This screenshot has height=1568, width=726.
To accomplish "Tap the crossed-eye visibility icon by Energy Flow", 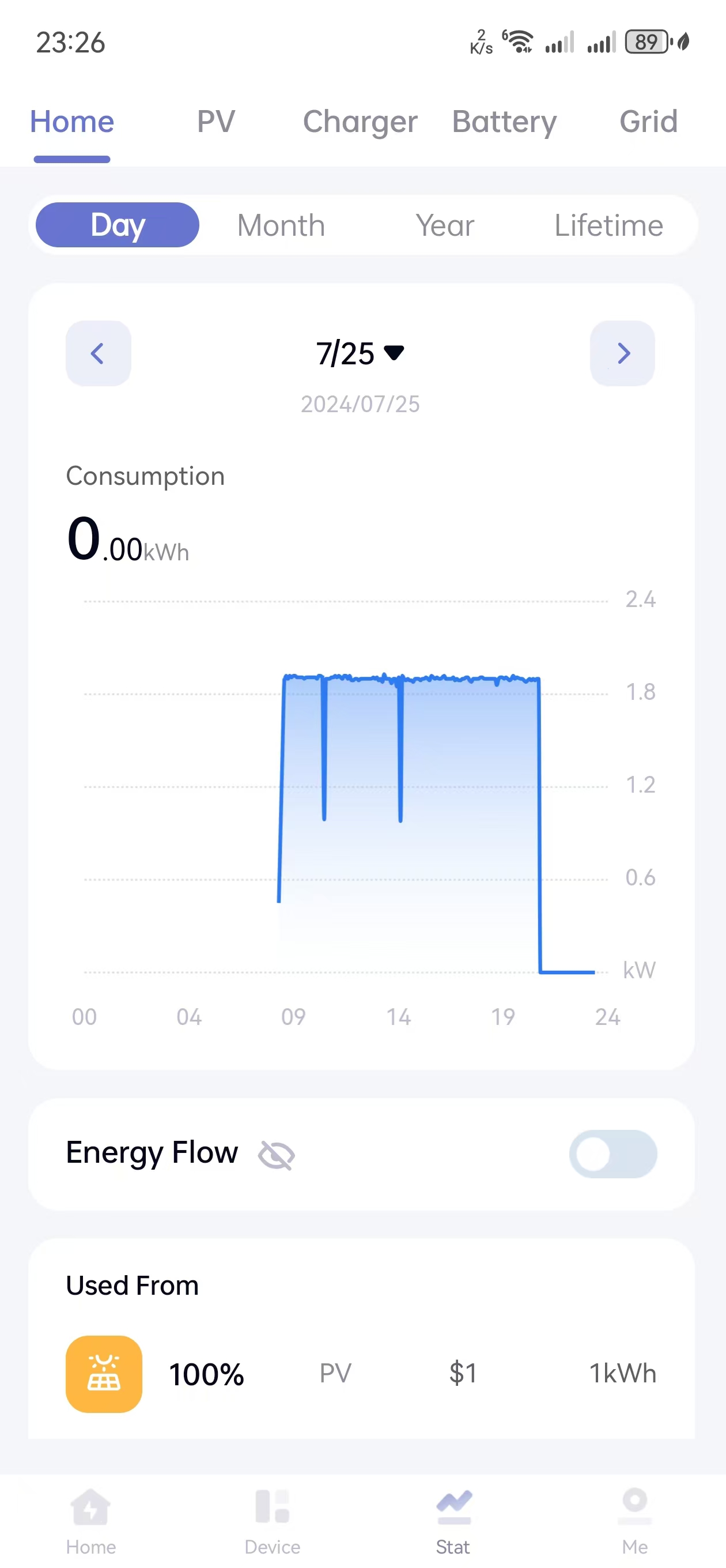I will coord(276,1155).
